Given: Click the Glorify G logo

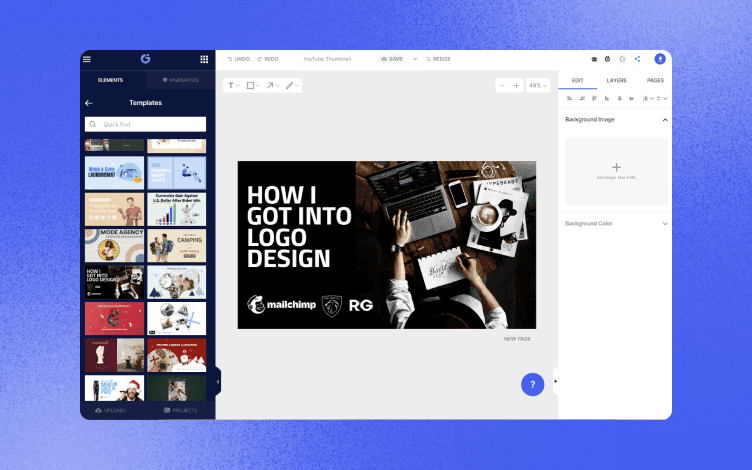Looking at the screenshot, I should pyautogui.click(x=145, y=59).
